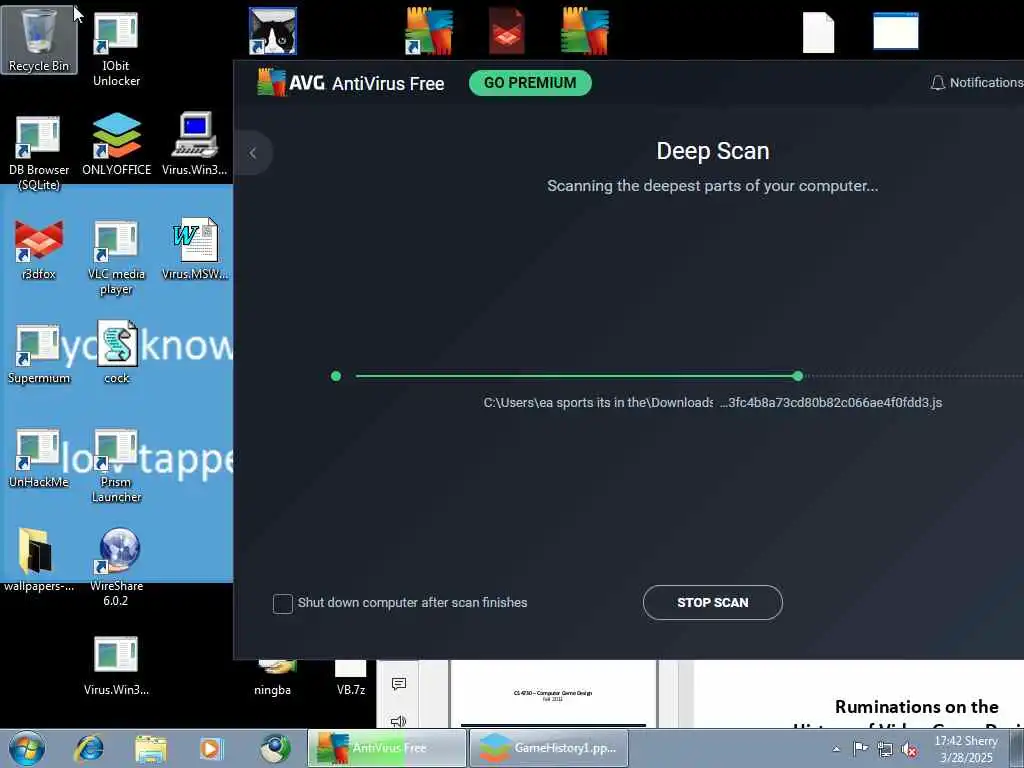
Task: Select the Virus.MSW... document icon
Action: [195, 248]
